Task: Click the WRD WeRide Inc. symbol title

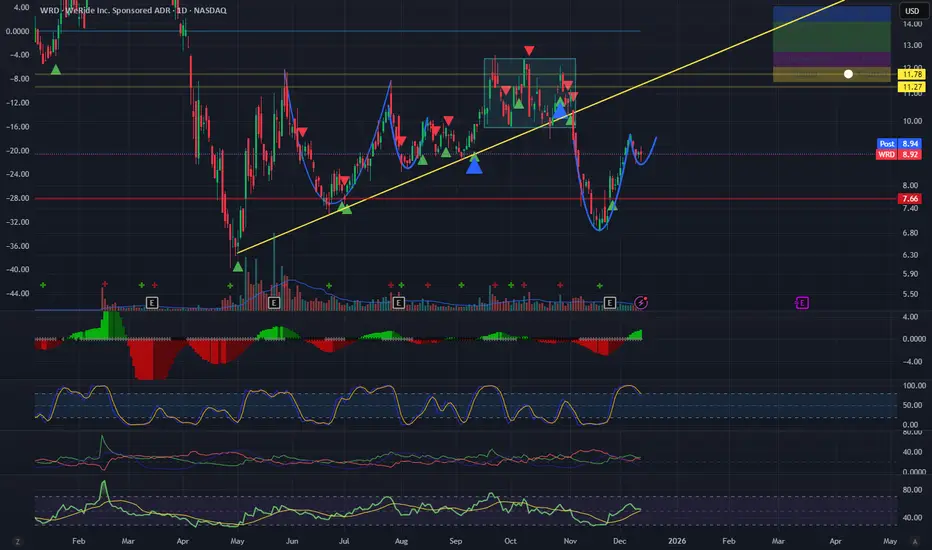Action: pyautogui.click(x=133, y=10)
